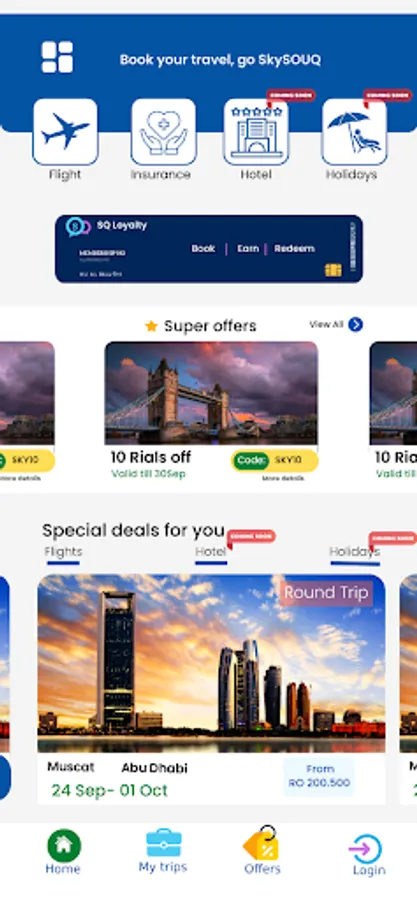Click the Round Trip label on deal
The height and width of the screenshot is (900, 417).
[x=326, y=593]
